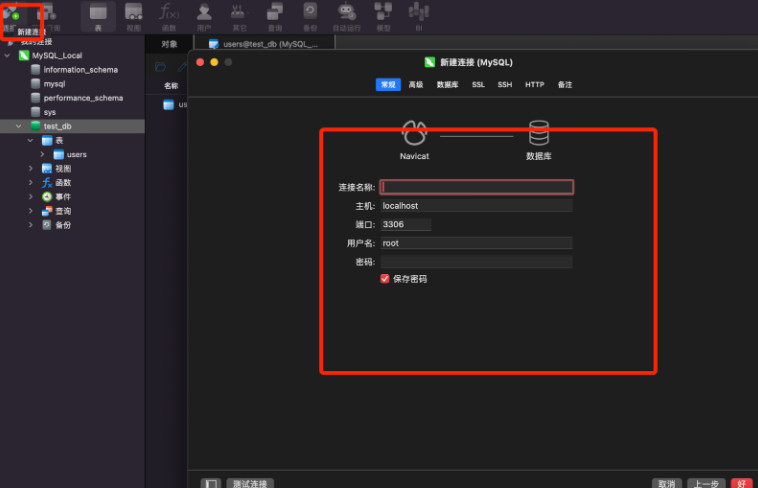Select the Table (表) toolbar icon
The image size is (758, 488).
click(98, 12)
